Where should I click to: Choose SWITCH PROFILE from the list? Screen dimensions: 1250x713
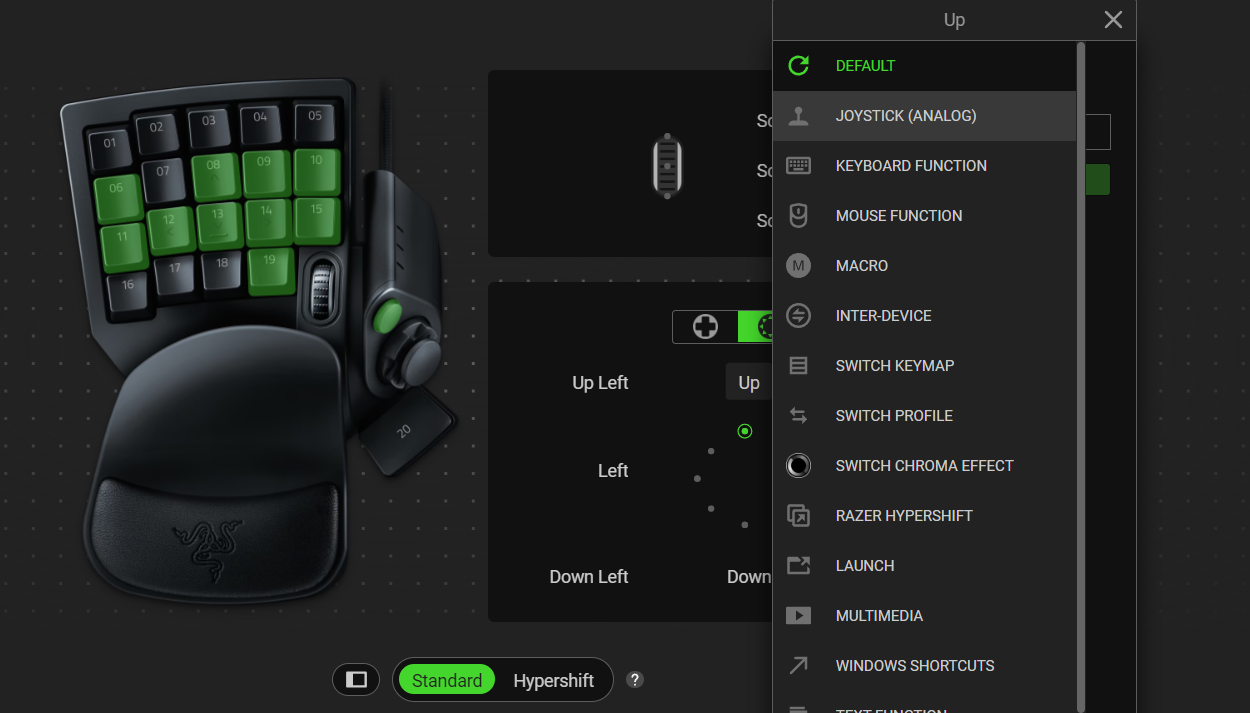tap(925, 416)
